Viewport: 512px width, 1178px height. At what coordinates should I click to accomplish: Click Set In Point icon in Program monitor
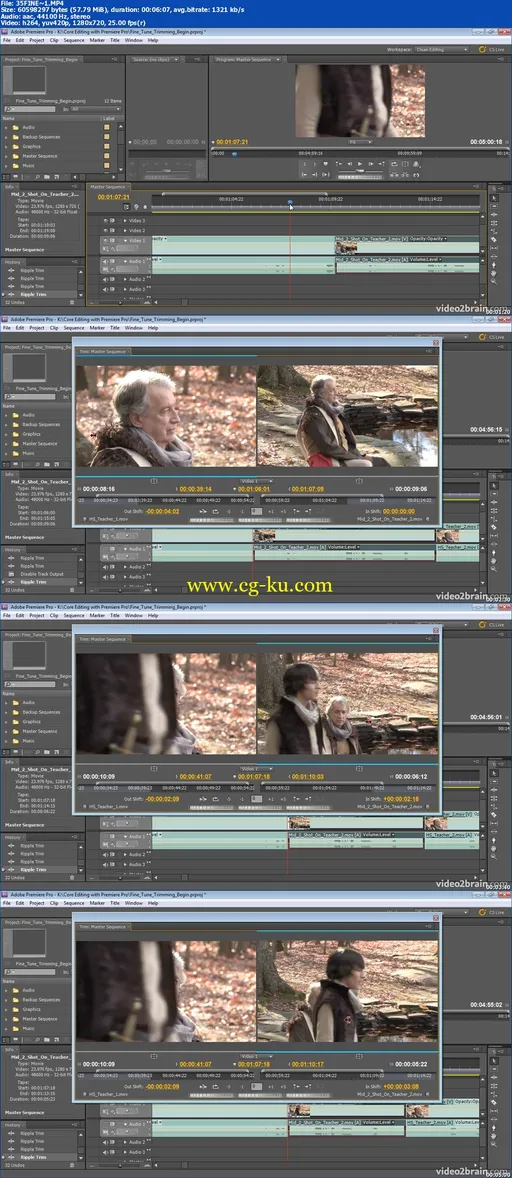(x=305, y=163)
